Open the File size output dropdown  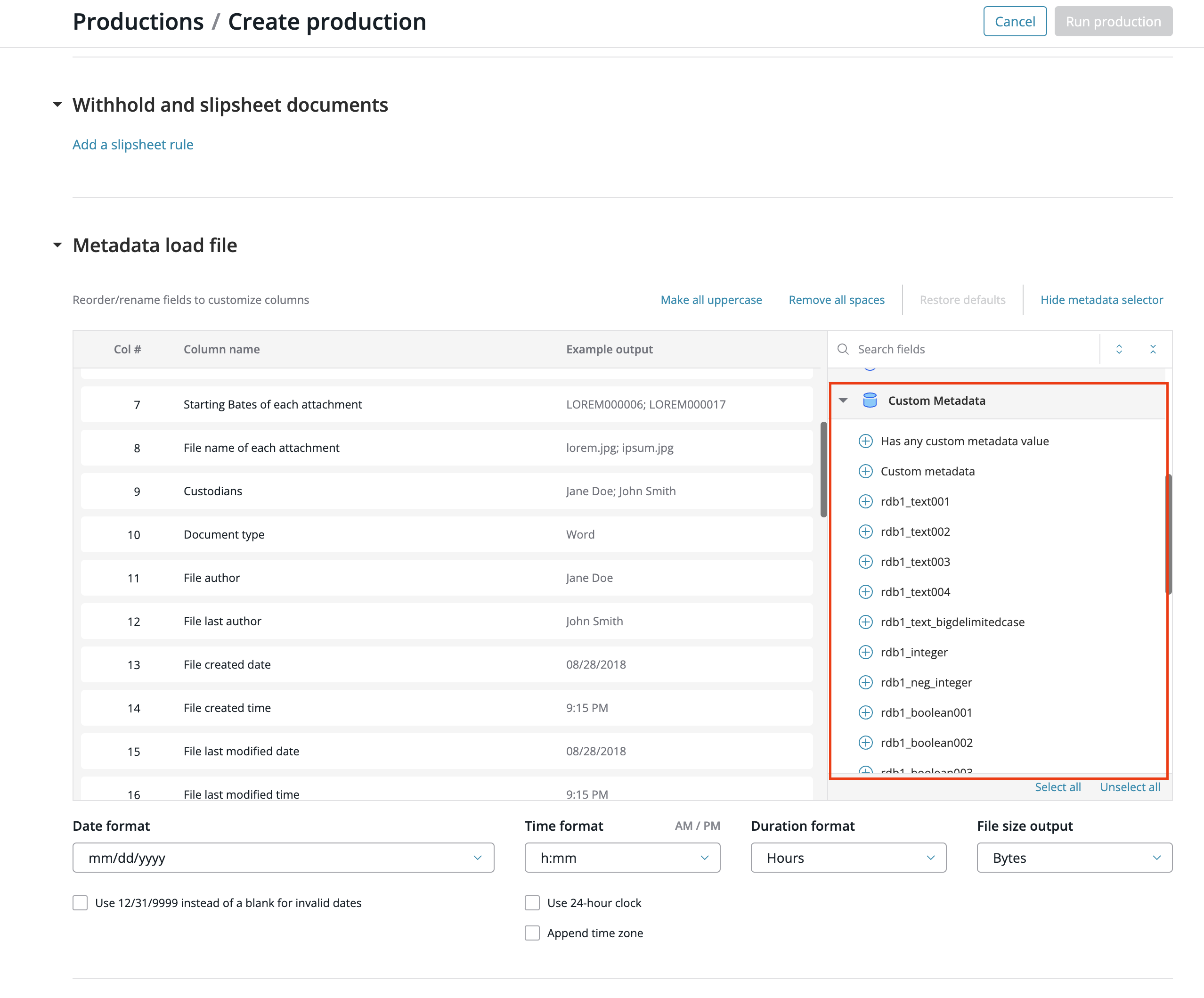pyautogui.click(x=1074, y=858)
